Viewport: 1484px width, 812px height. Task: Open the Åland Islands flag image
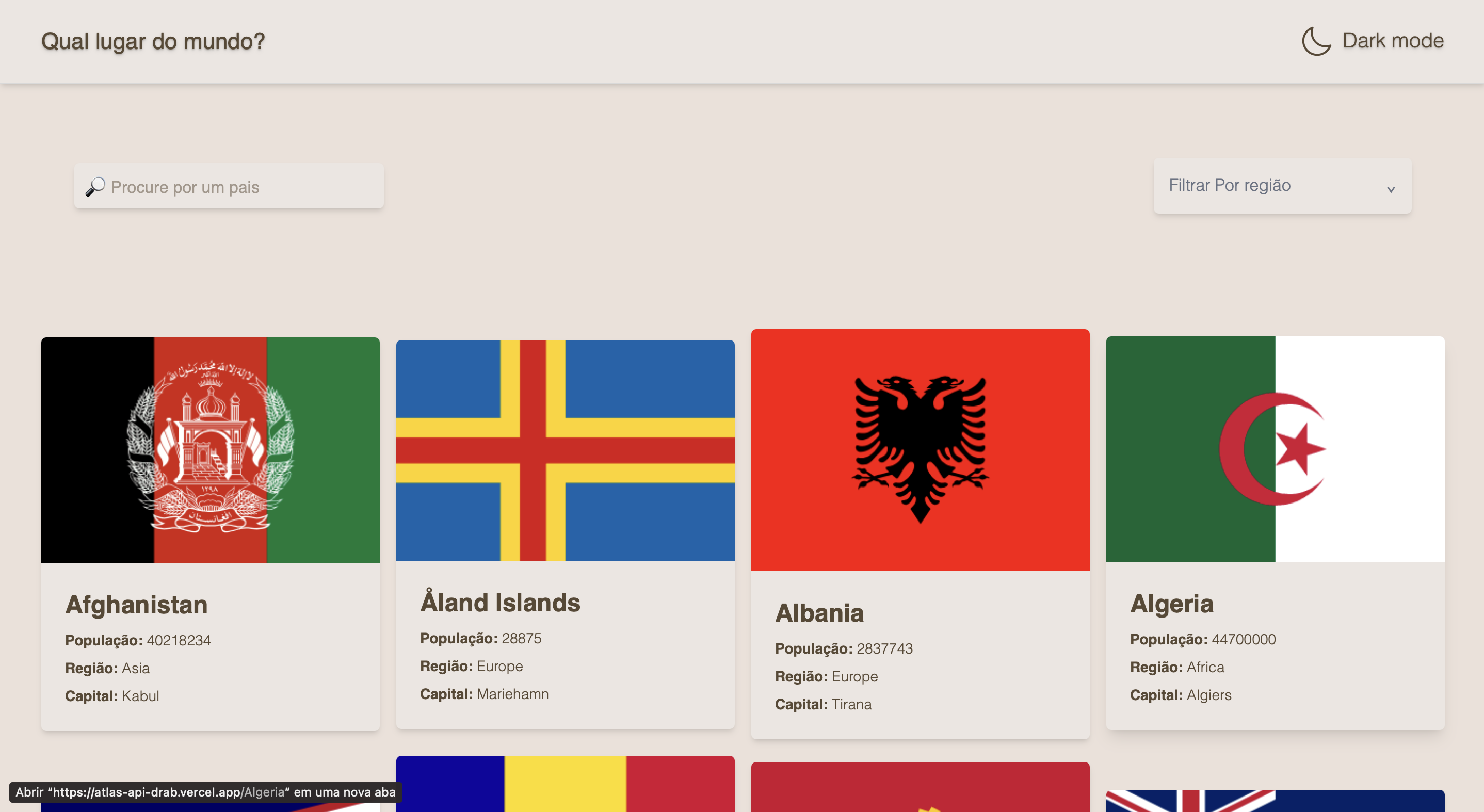(x=565, y=450)
